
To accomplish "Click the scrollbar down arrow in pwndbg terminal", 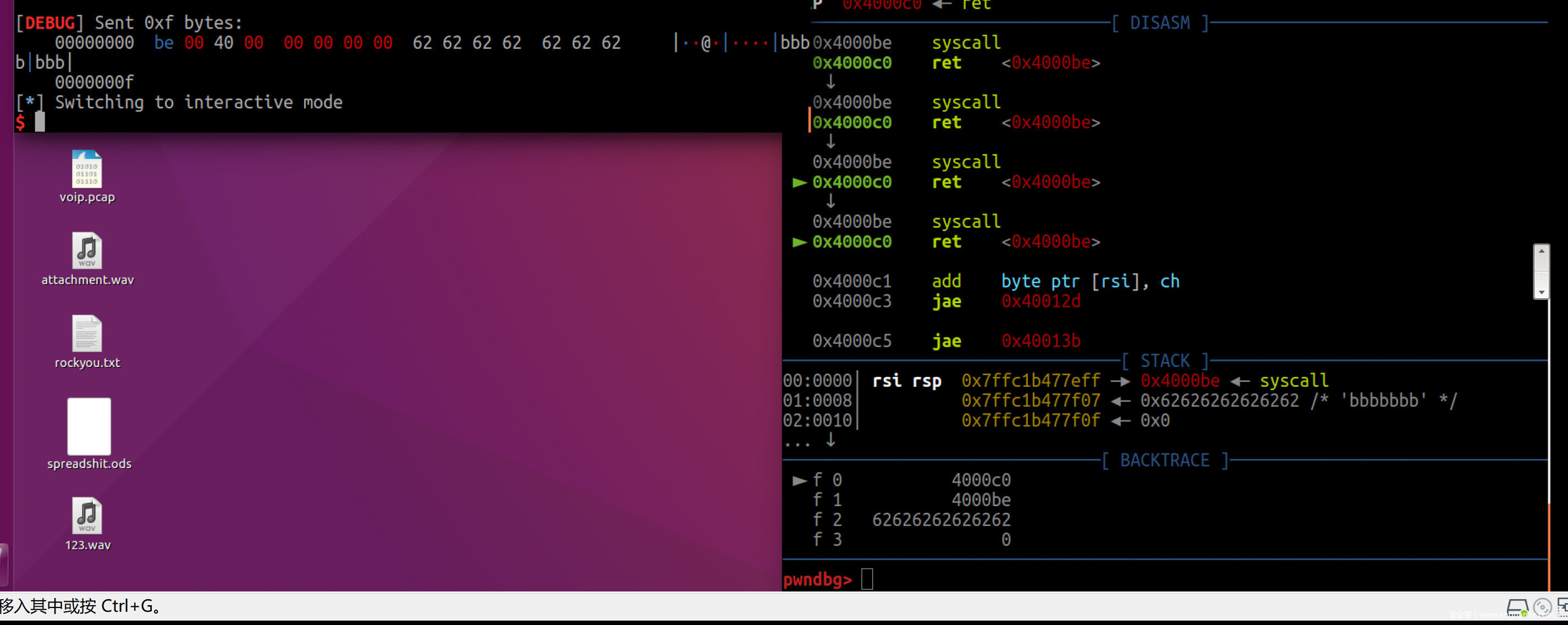I will (x=1541, y=293).
